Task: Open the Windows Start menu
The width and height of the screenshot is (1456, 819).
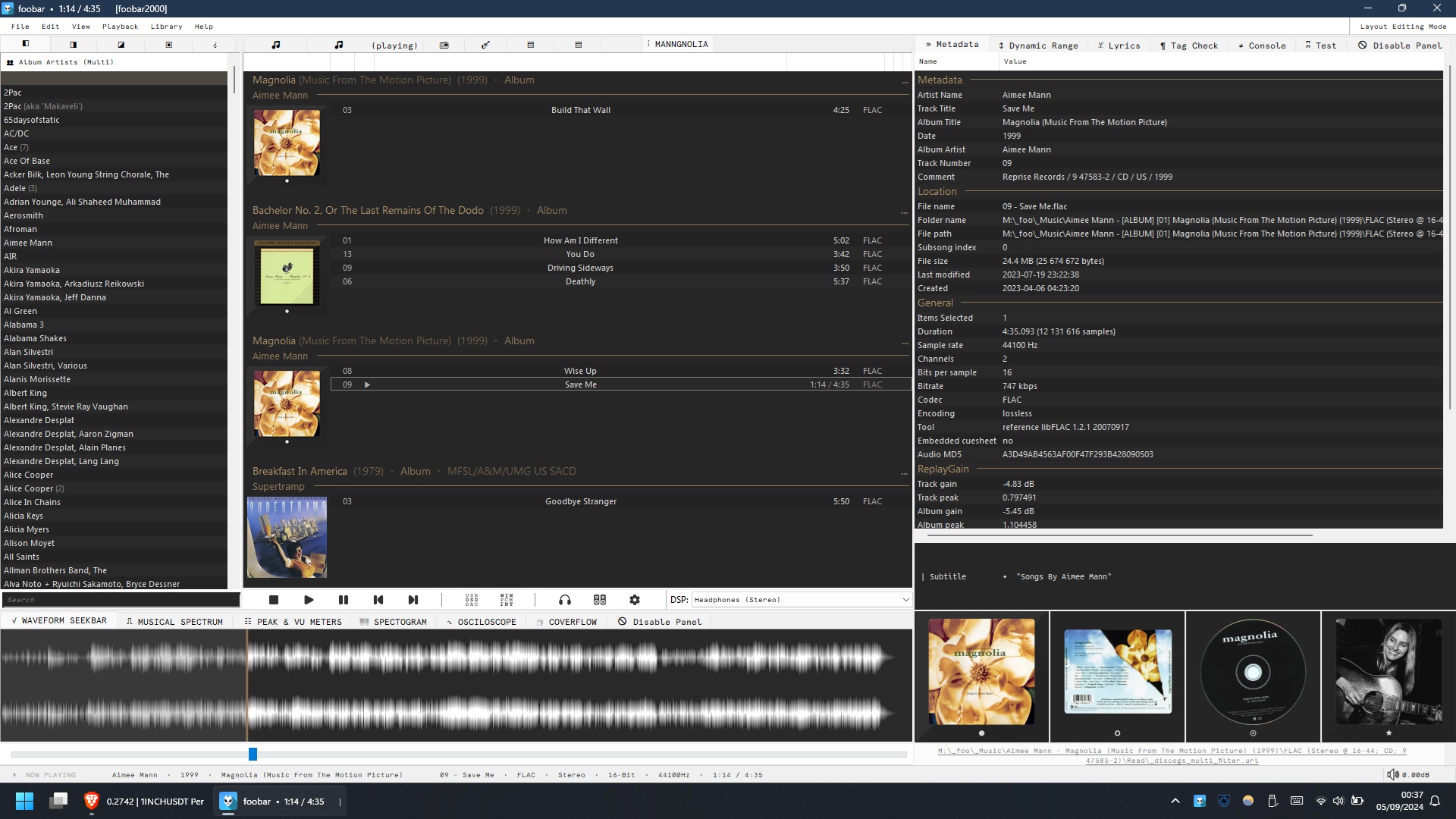Action: pyautogui.click(x=24, y=801)
